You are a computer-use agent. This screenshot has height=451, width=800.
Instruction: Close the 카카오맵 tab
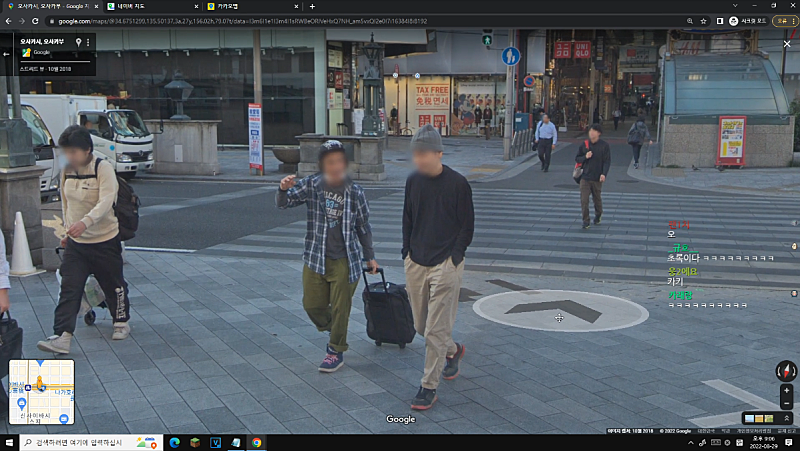pos(296,7)
